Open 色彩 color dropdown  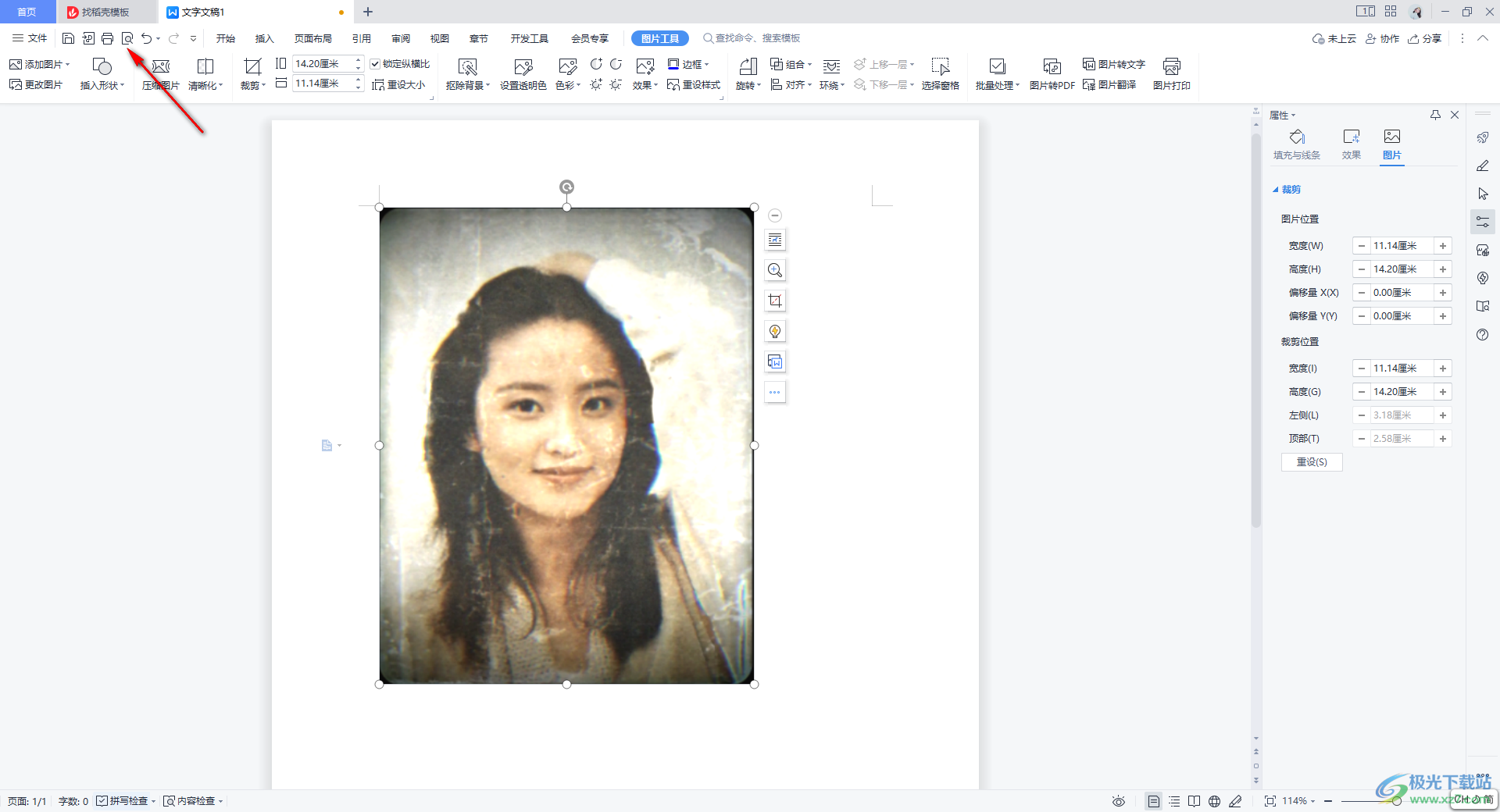click(x=568, y=75)
